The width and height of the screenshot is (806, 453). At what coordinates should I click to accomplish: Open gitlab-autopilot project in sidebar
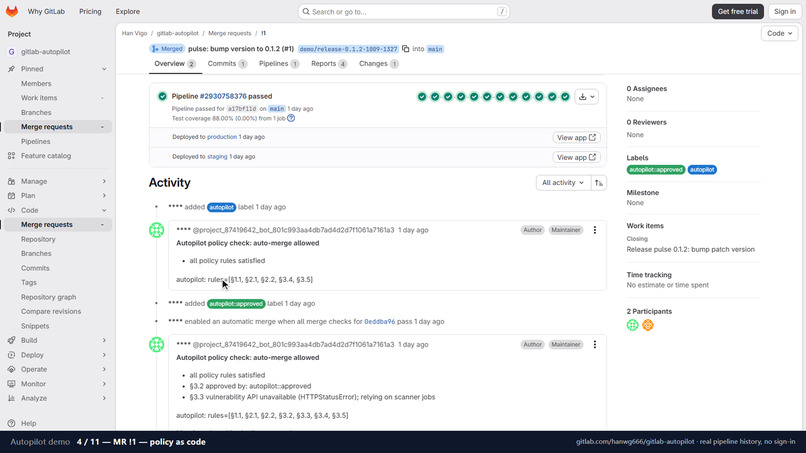57,52
